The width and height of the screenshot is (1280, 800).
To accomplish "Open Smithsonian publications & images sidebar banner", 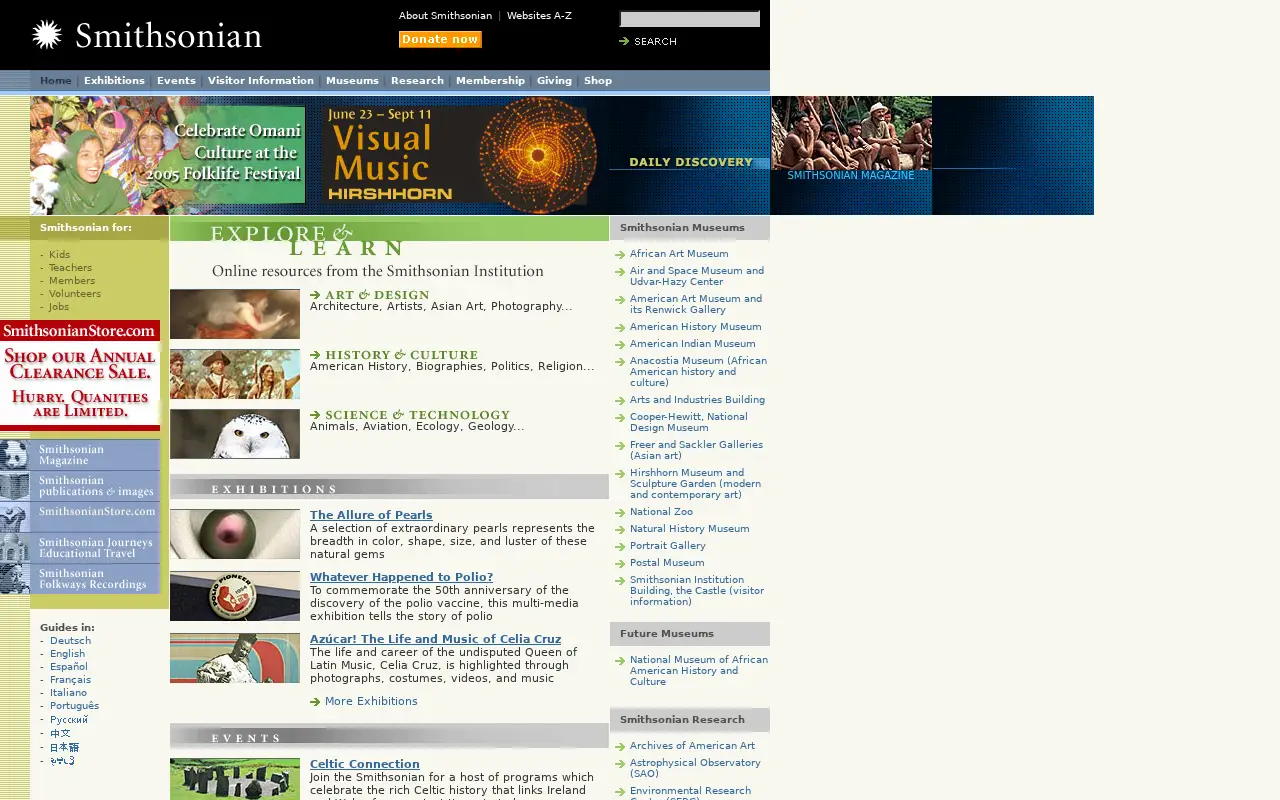I will pos(80,486).
